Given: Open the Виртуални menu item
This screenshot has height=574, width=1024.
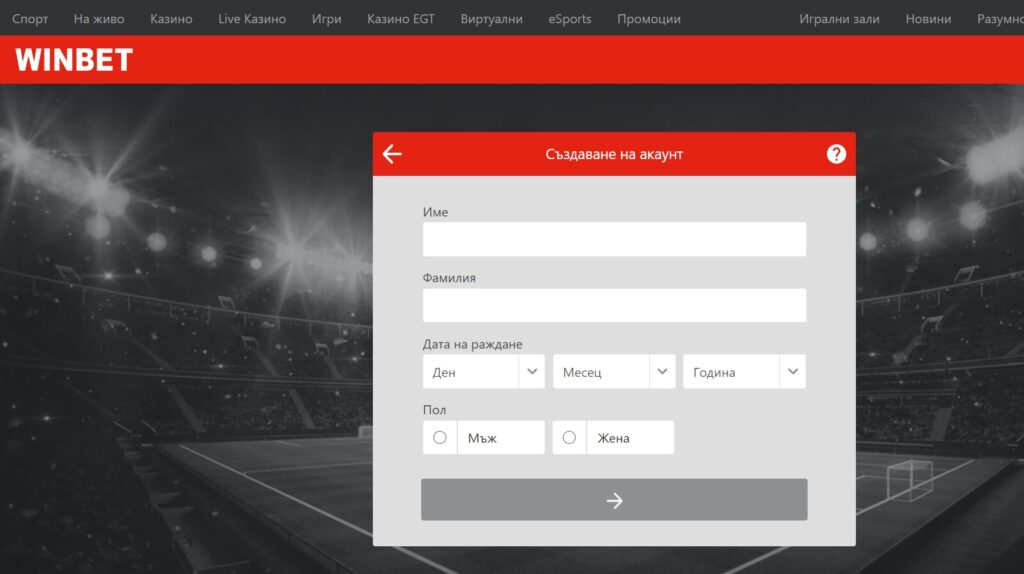Looking at the screenshot, I should coord(491,19).
